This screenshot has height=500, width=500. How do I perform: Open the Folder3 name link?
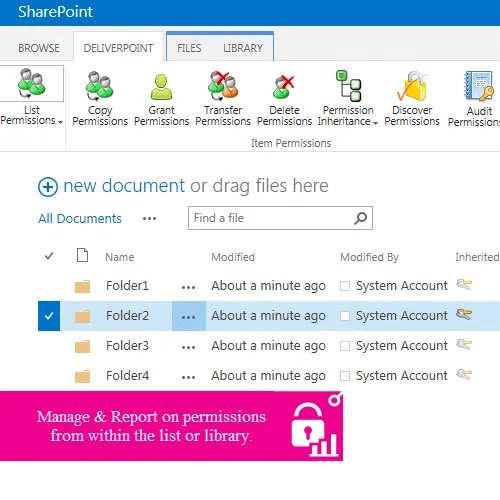(x=127, y=346)
